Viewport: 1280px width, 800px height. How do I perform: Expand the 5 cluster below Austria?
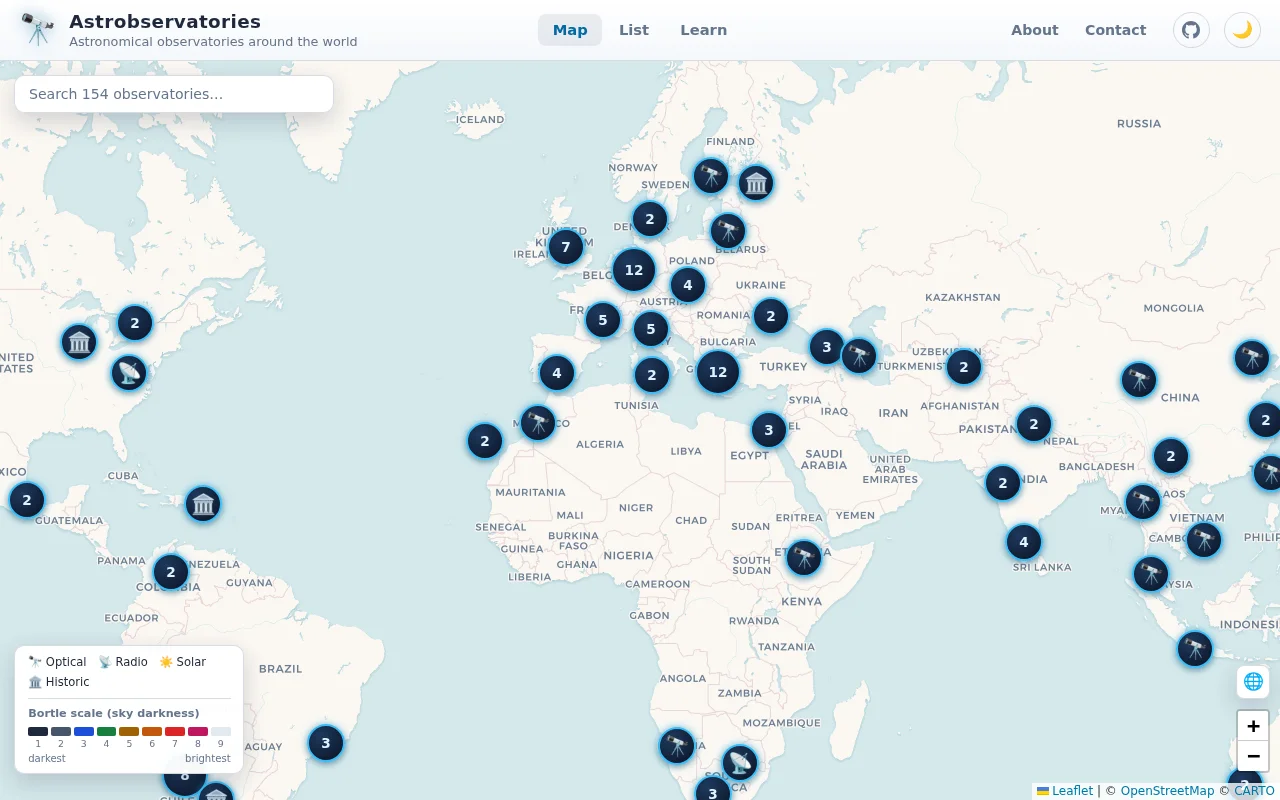651,328
